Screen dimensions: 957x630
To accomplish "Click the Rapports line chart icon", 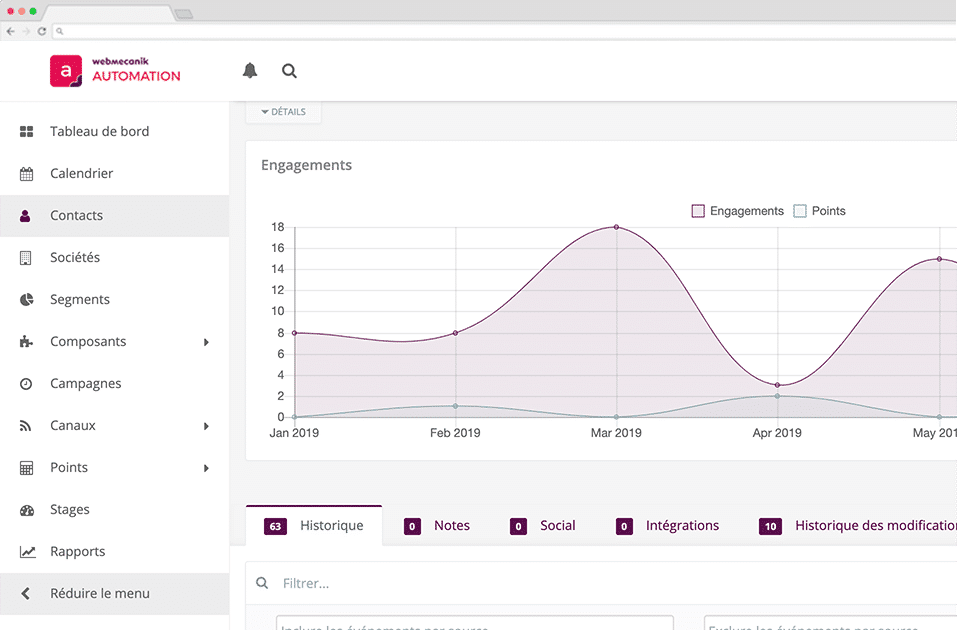I will [27, 552].
